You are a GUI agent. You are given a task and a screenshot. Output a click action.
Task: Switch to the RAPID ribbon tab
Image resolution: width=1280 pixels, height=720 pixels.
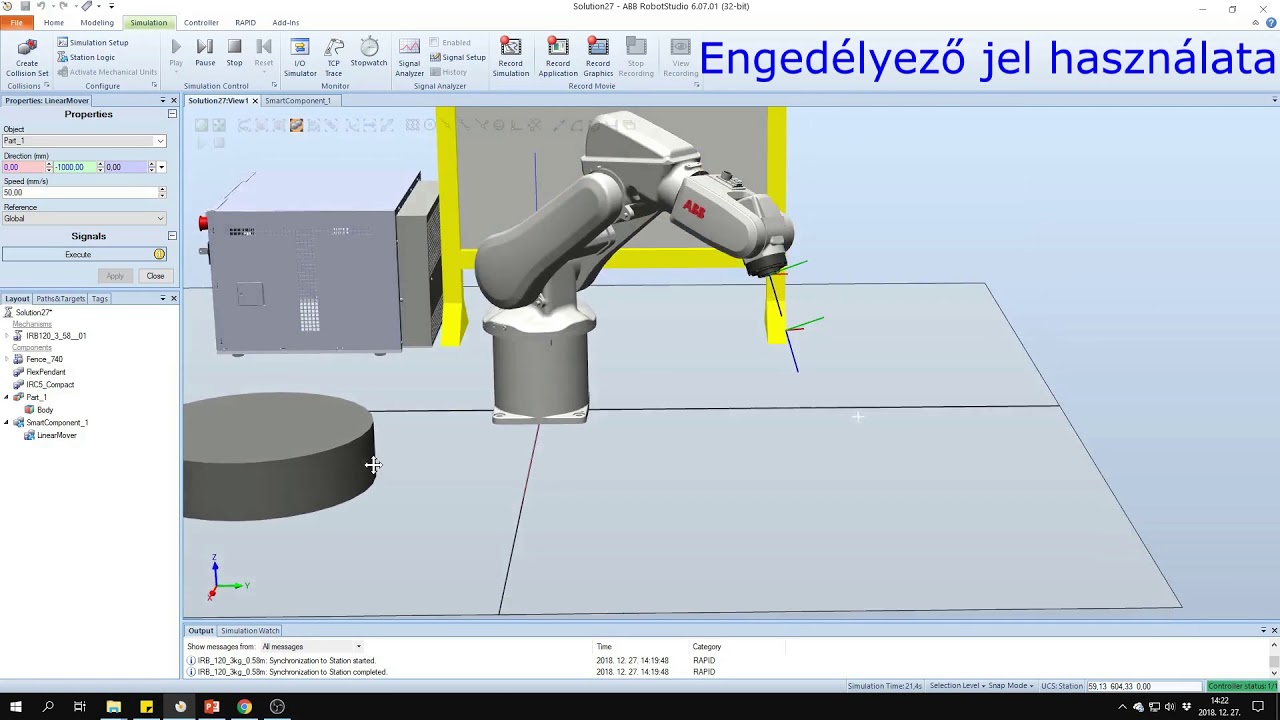(245, 22)
